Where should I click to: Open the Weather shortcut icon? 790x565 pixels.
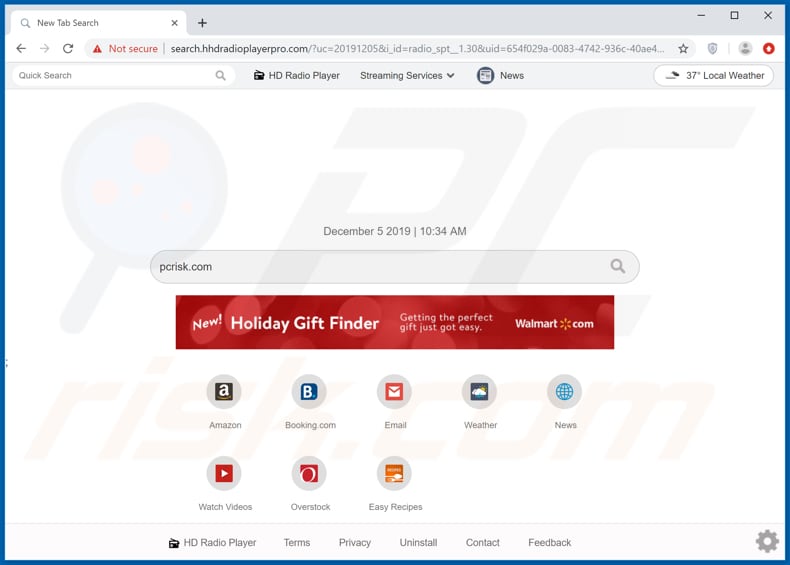(x=479, y=392)
